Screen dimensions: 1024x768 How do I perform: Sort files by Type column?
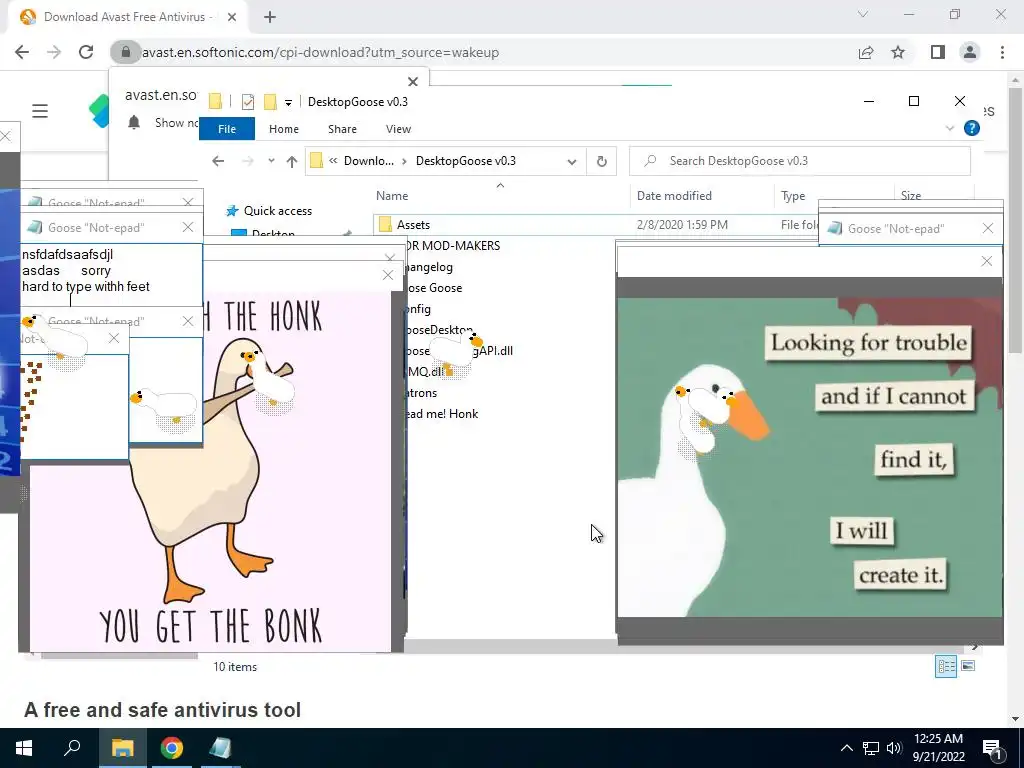pyautogui.click(x=793, y=196)
